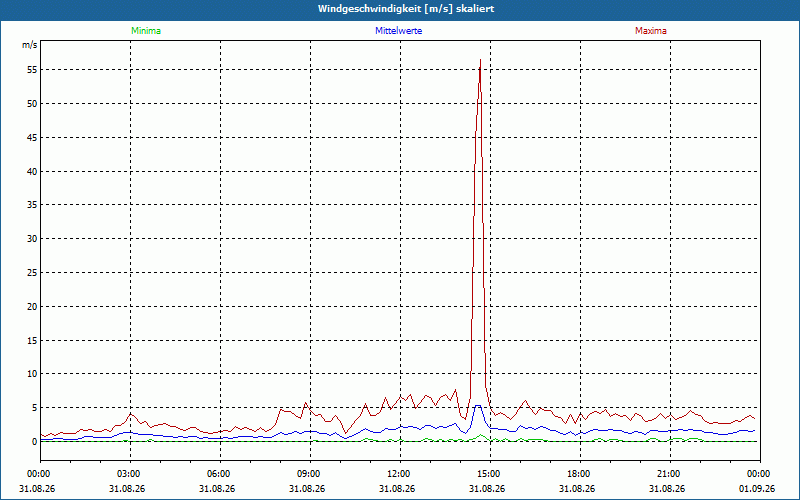Image resolution: width=800 pixels, height=500 pixels.
Task: Click the m/s unit label on y-axis
Action: tap(30, 45)
